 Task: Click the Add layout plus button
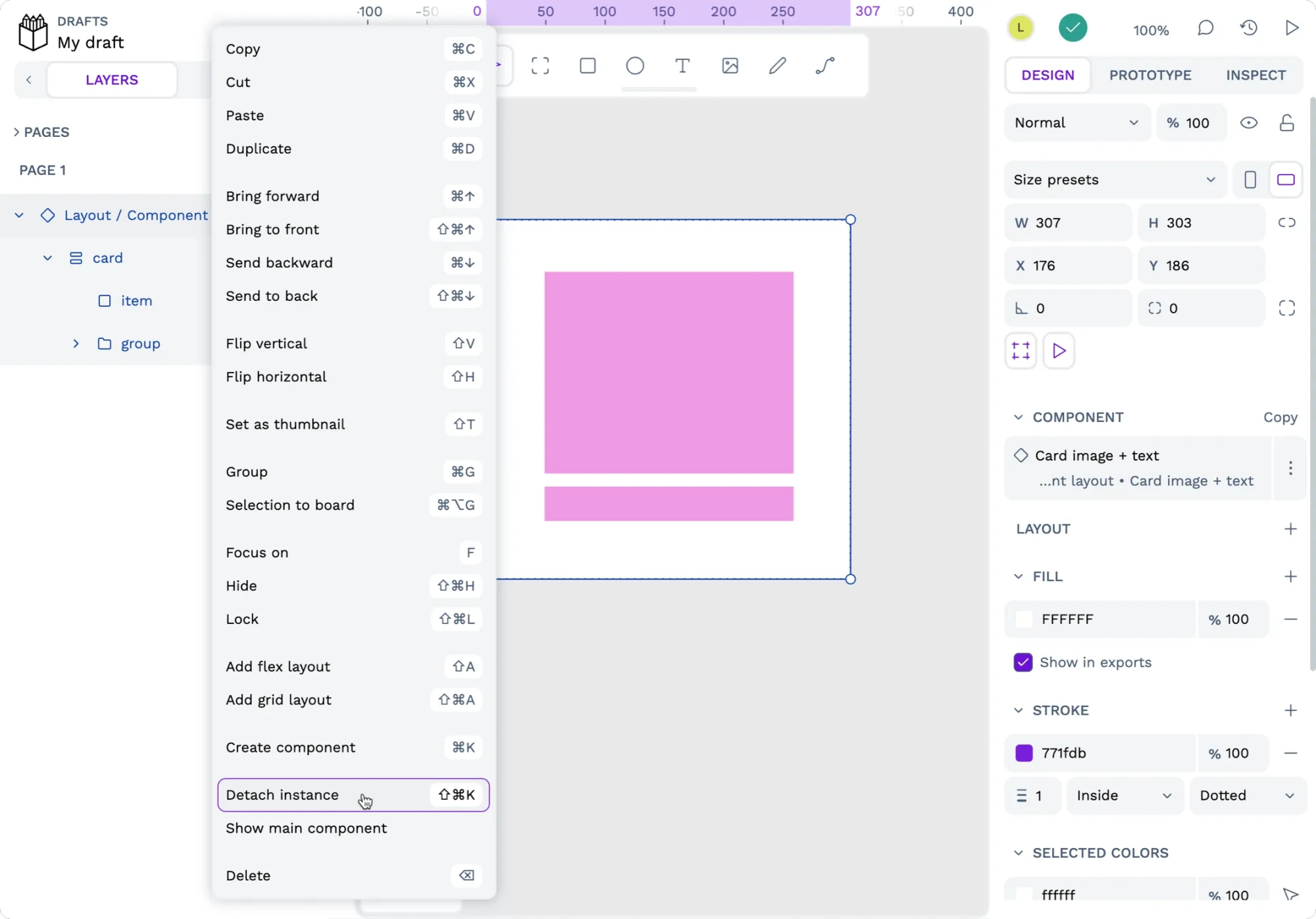point(1290,528)
